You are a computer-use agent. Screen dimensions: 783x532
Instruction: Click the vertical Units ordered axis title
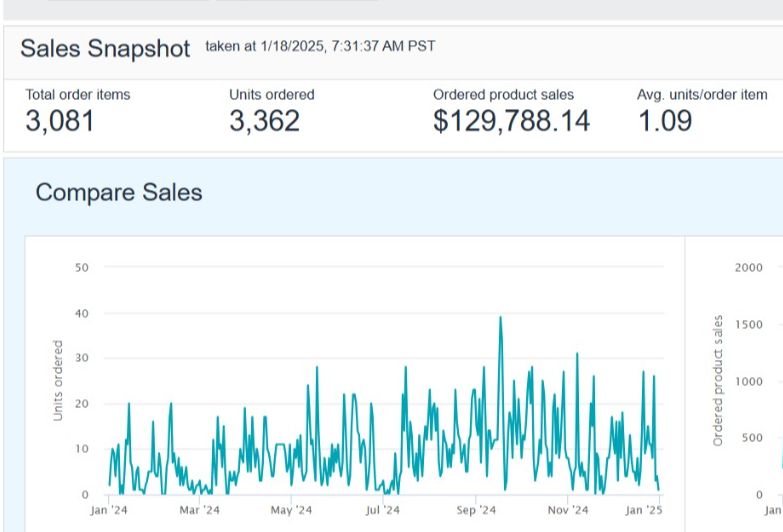click(x=58, y=380)
